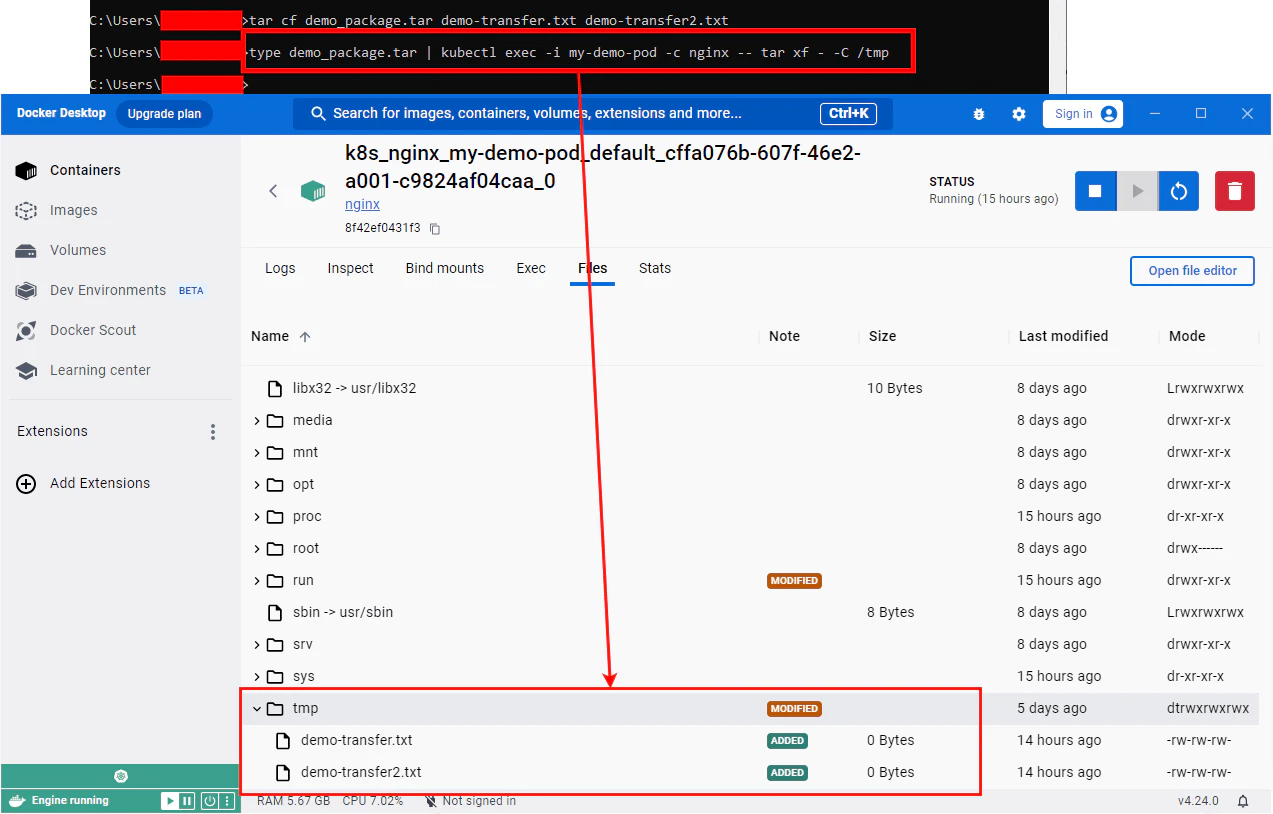
Task: Click the Open file editor button
Action: (1192, 270)
